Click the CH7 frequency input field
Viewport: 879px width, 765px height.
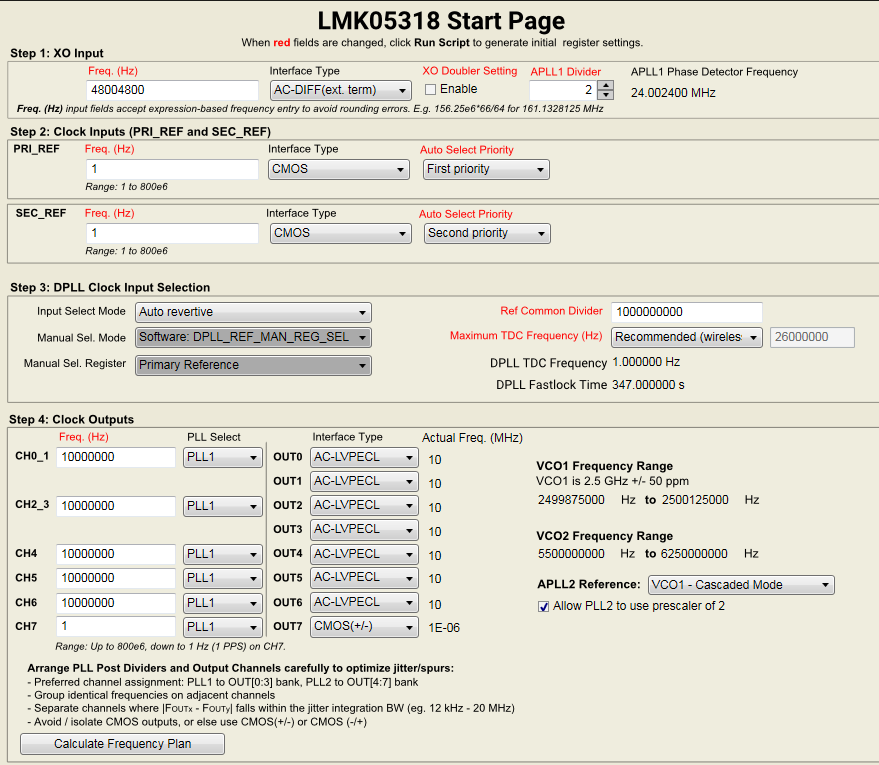pos(116,627)
